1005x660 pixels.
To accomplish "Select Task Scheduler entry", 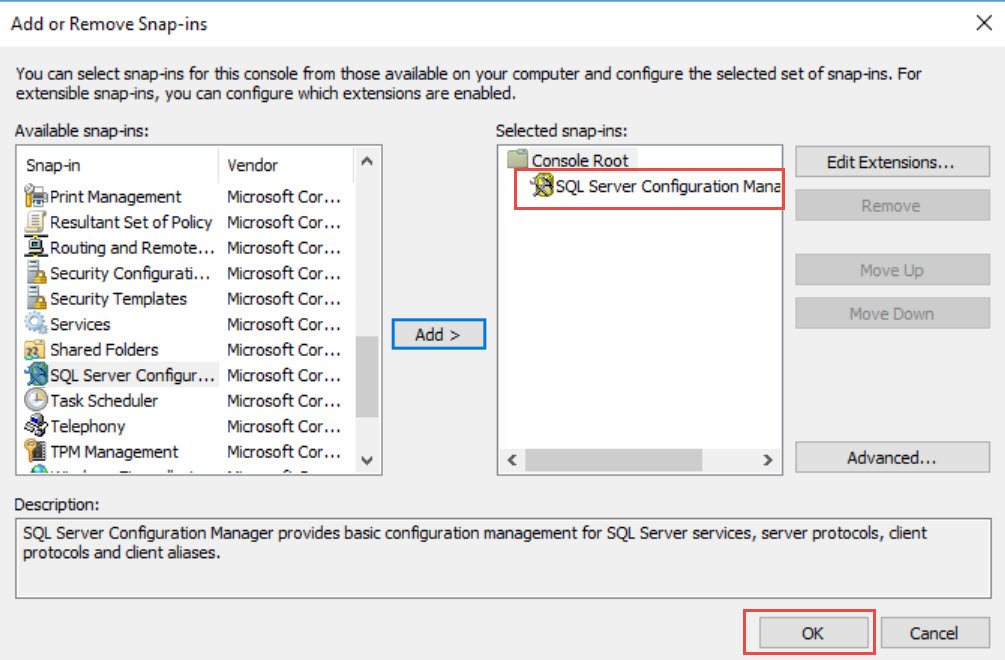I will 104,401.
